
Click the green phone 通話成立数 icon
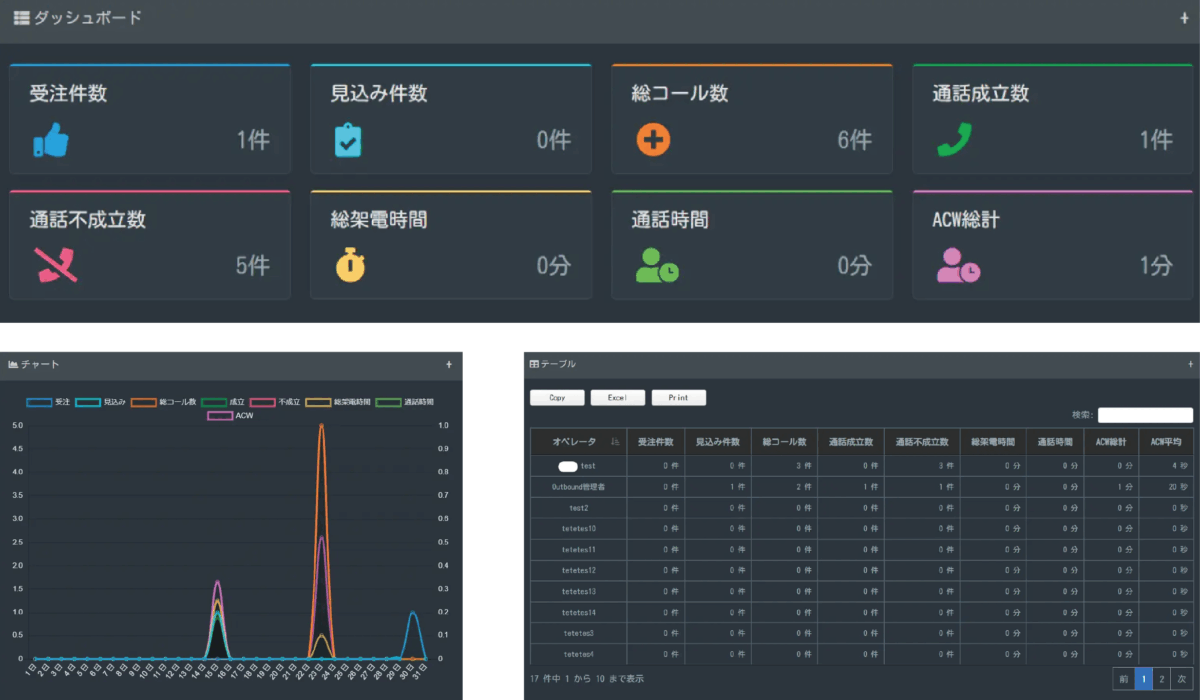point(954,140)
